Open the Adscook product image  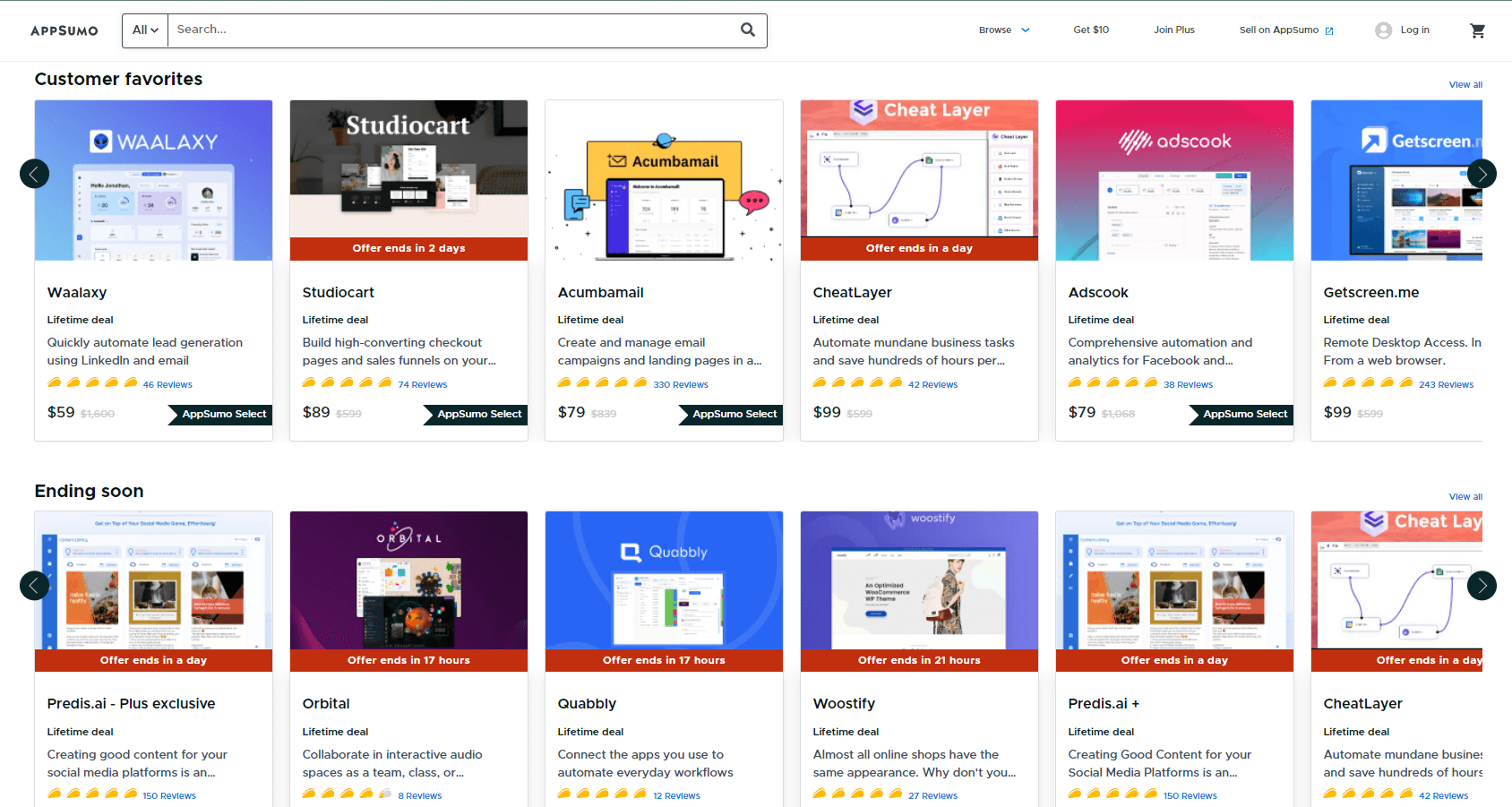(x=1174, y=180)
